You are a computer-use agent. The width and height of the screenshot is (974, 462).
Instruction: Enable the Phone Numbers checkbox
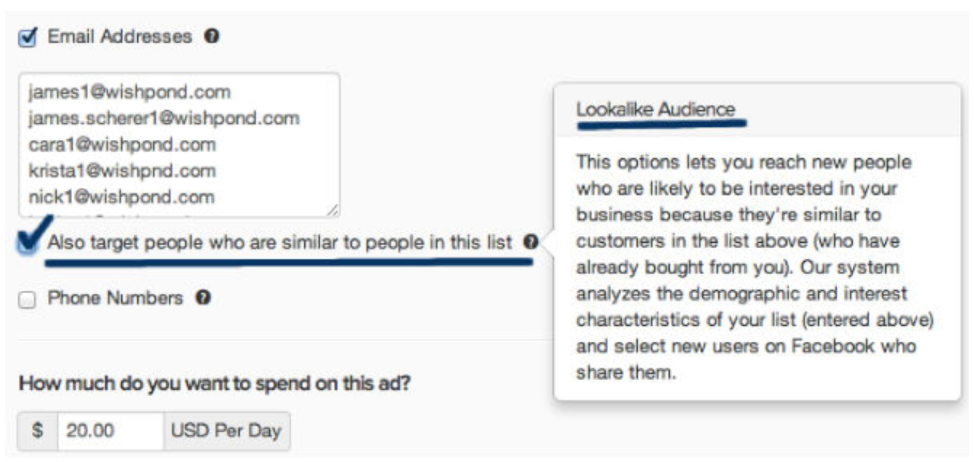pyautogui.click(x=28, y=299)
